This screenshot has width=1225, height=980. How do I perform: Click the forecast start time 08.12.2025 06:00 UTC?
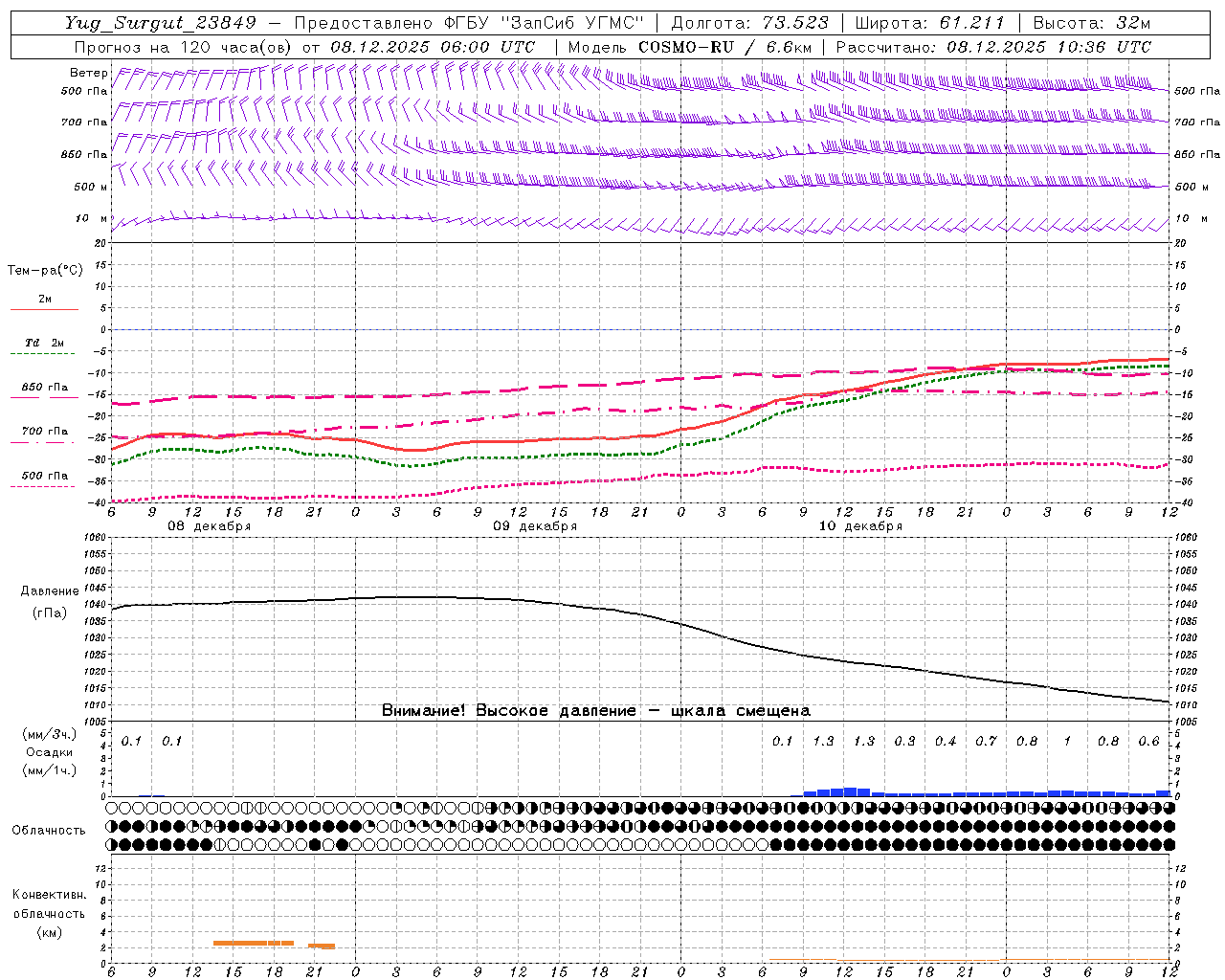(433, 47)
